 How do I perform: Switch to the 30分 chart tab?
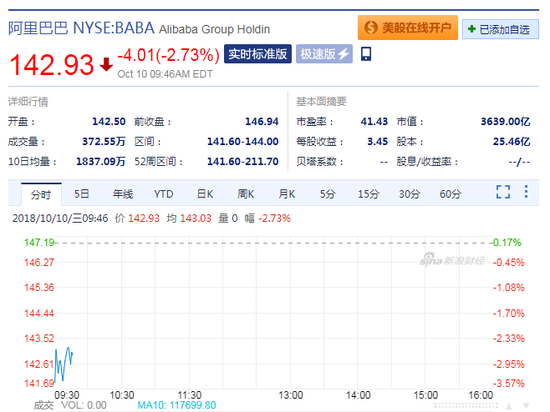point(409,194)
